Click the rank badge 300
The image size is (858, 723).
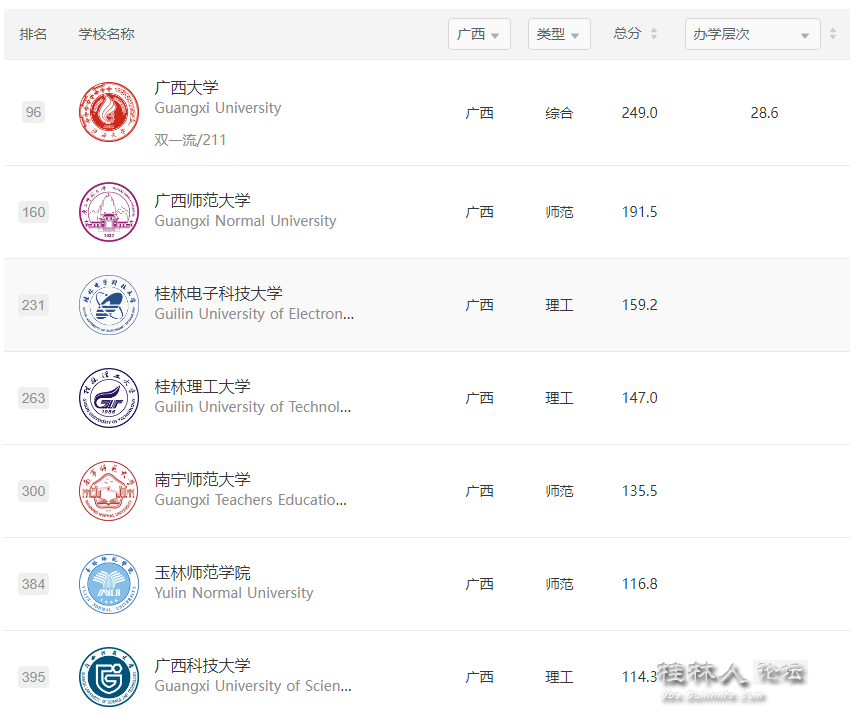click(x=33, y=491)
